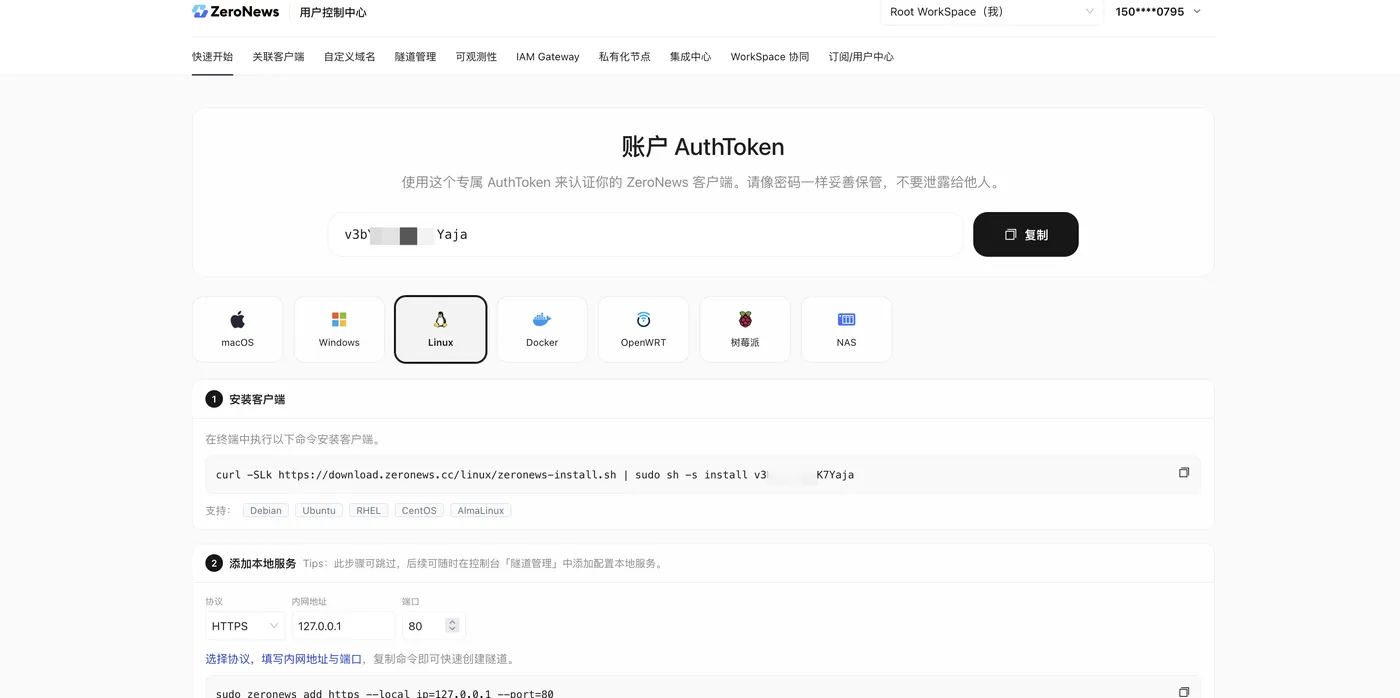Select the 树莓派 platform card
The height and width of the screenshot is (698, 1400).
[x=745, y=329]
